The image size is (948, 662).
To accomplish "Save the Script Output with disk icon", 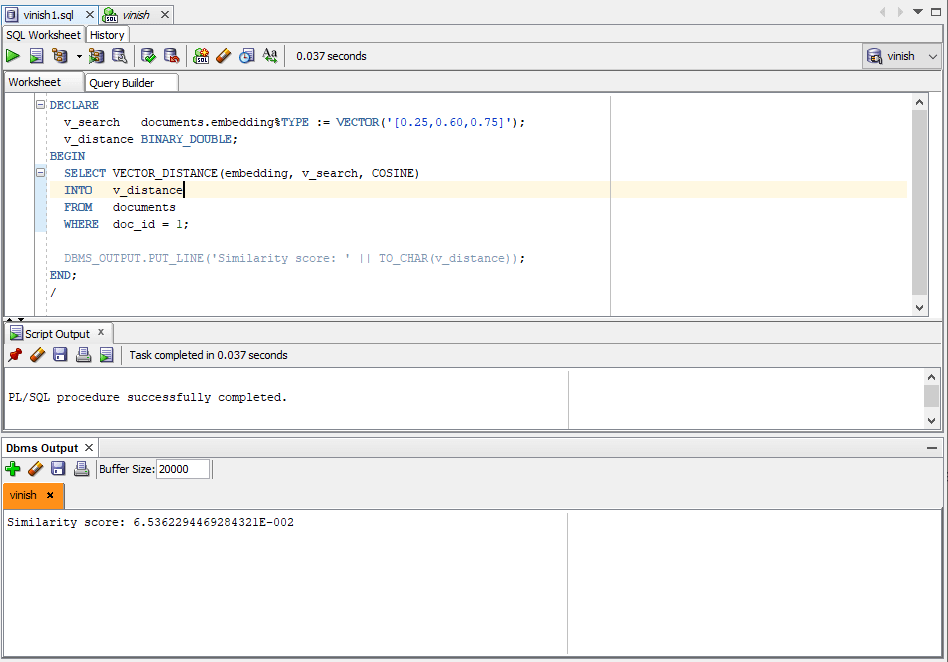I will [x=60, y=355].
